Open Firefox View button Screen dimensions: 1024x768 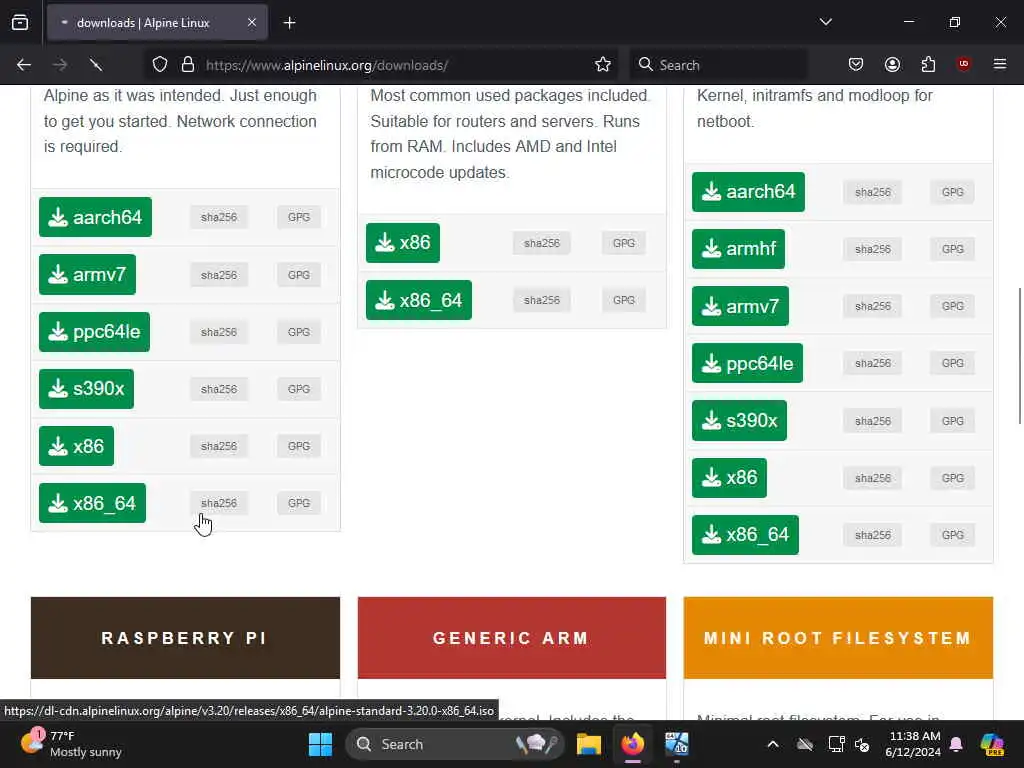[20, 23]
